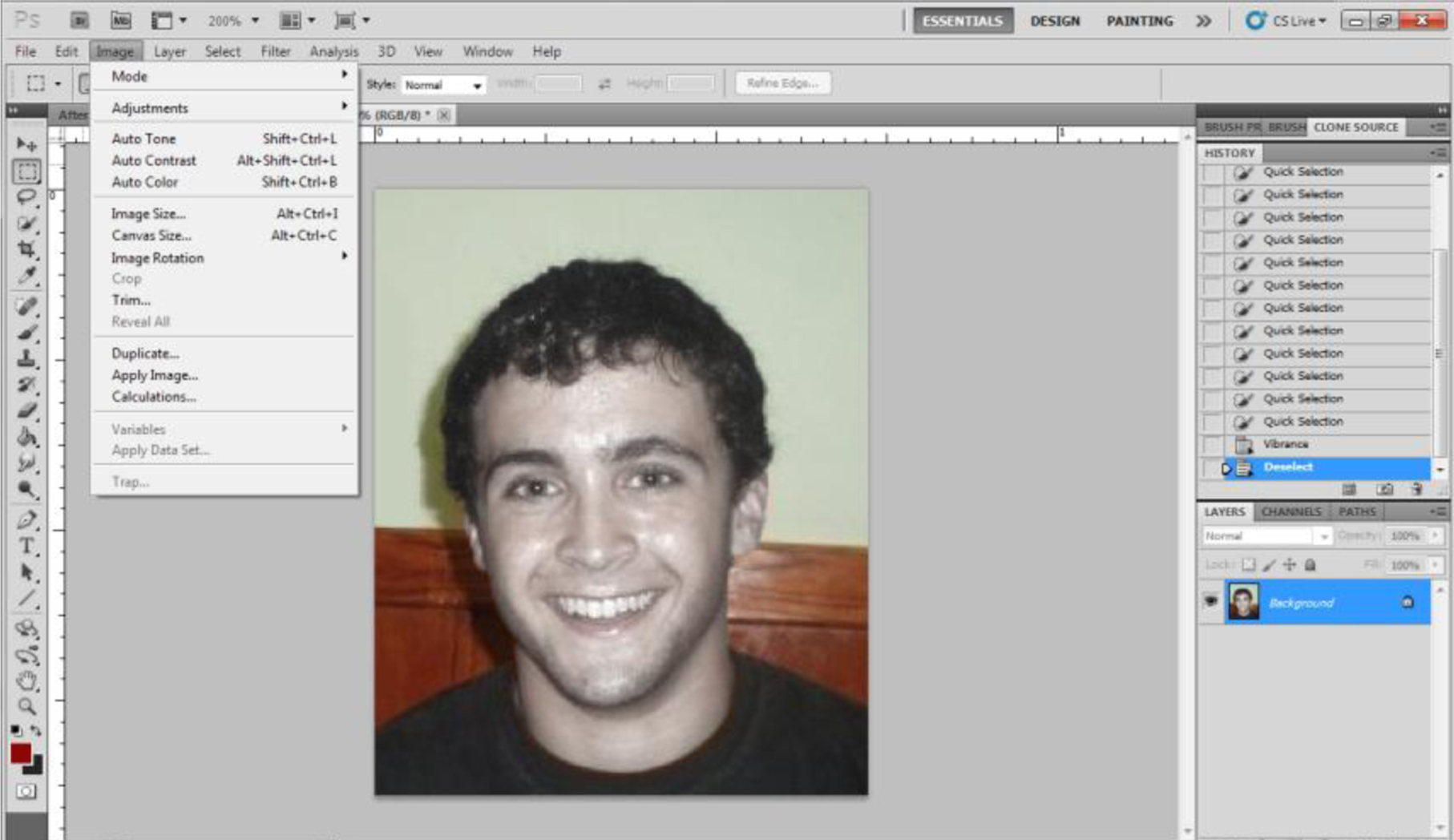Select the 3D Object Rotate tool
1454x840 pixels.
point(26,629)
